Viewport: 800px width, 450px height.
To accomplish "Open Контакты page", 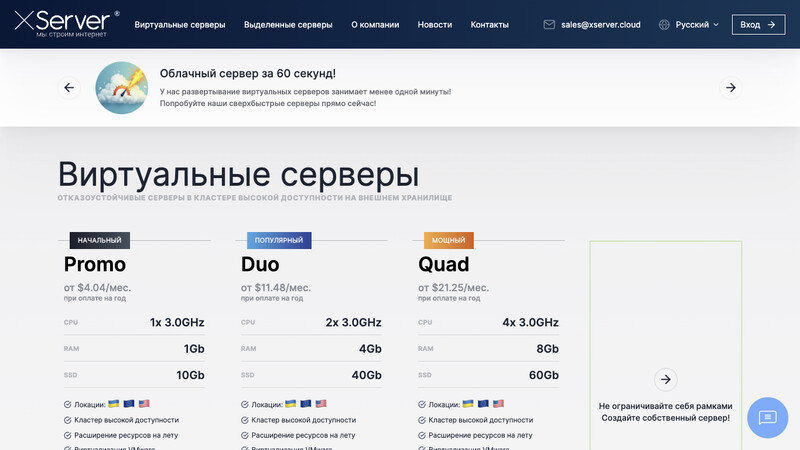I will [489, 24].
